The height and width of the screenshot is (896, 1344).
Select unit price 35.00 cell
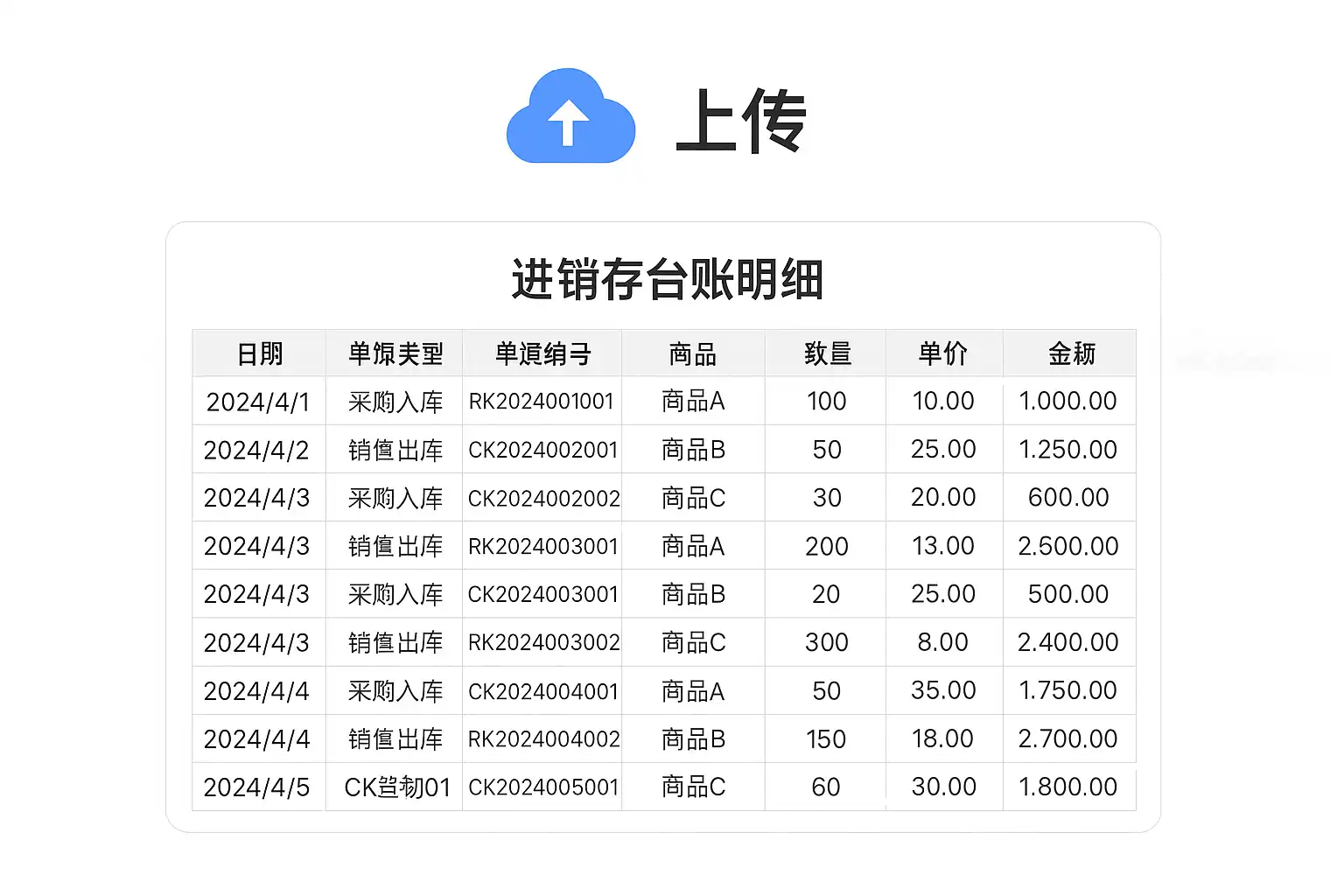click(943, 690)
